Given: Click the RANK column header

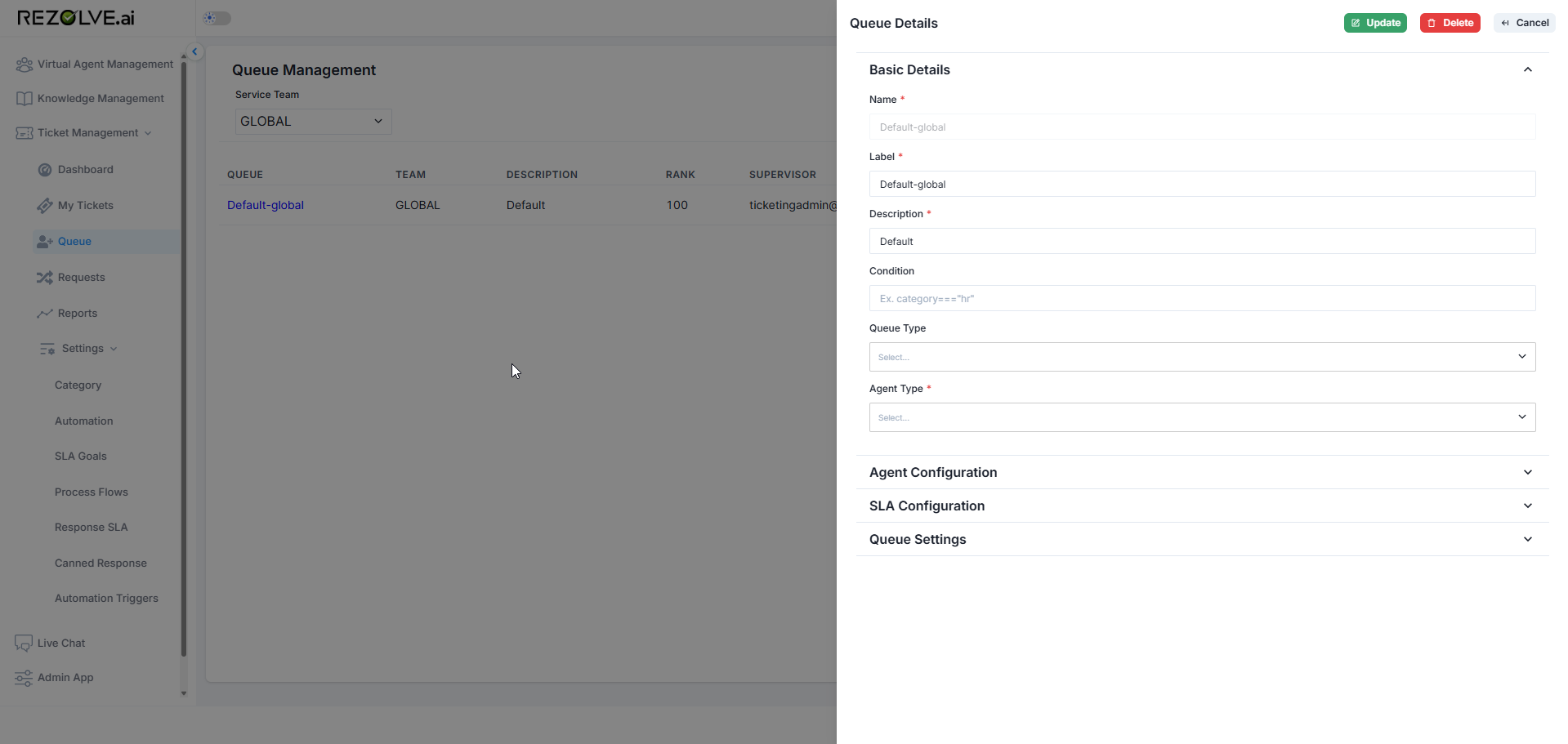Looking at the screenshot, I should 681,175.
